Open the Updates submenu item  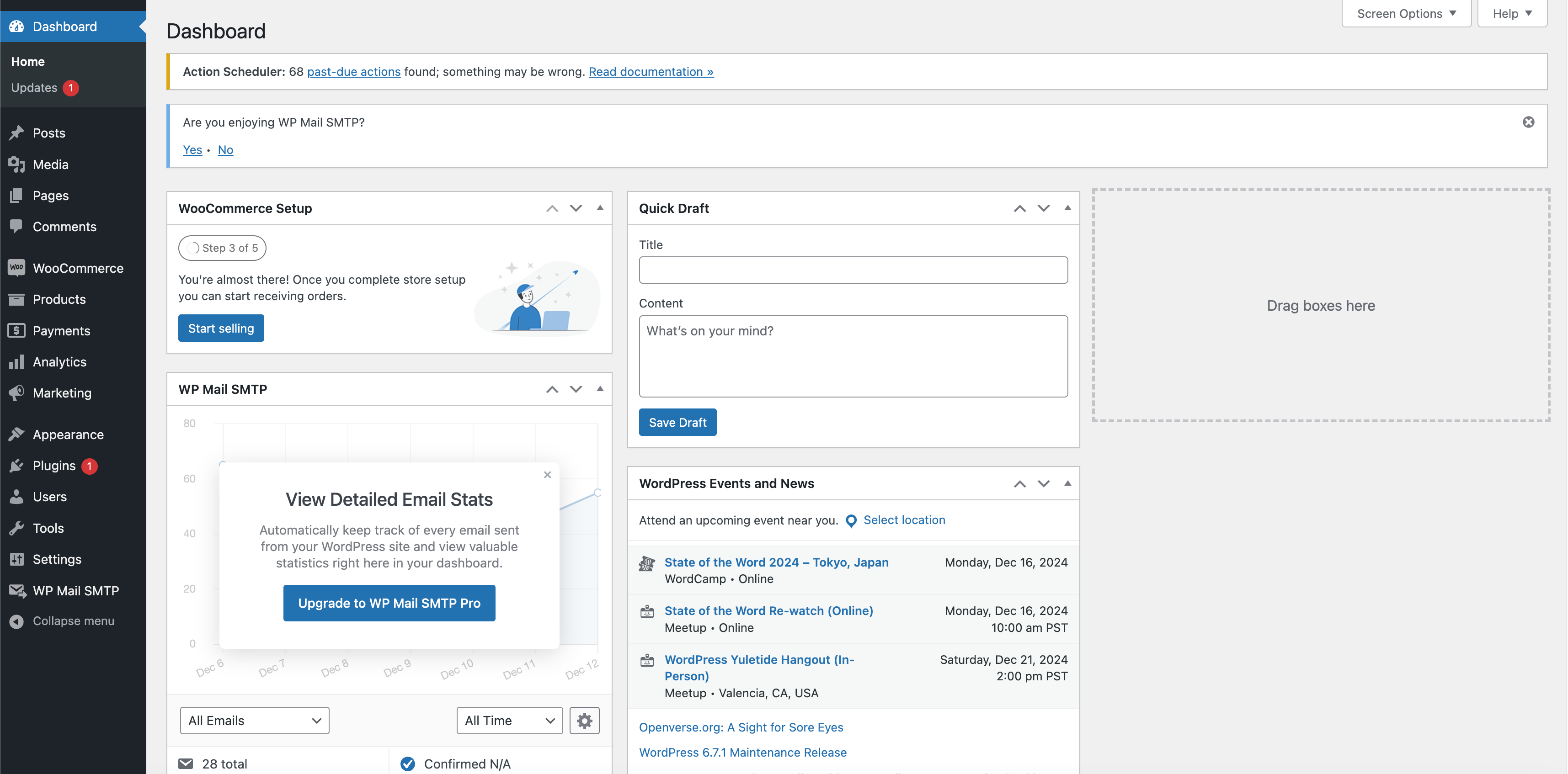click(34, 88)
